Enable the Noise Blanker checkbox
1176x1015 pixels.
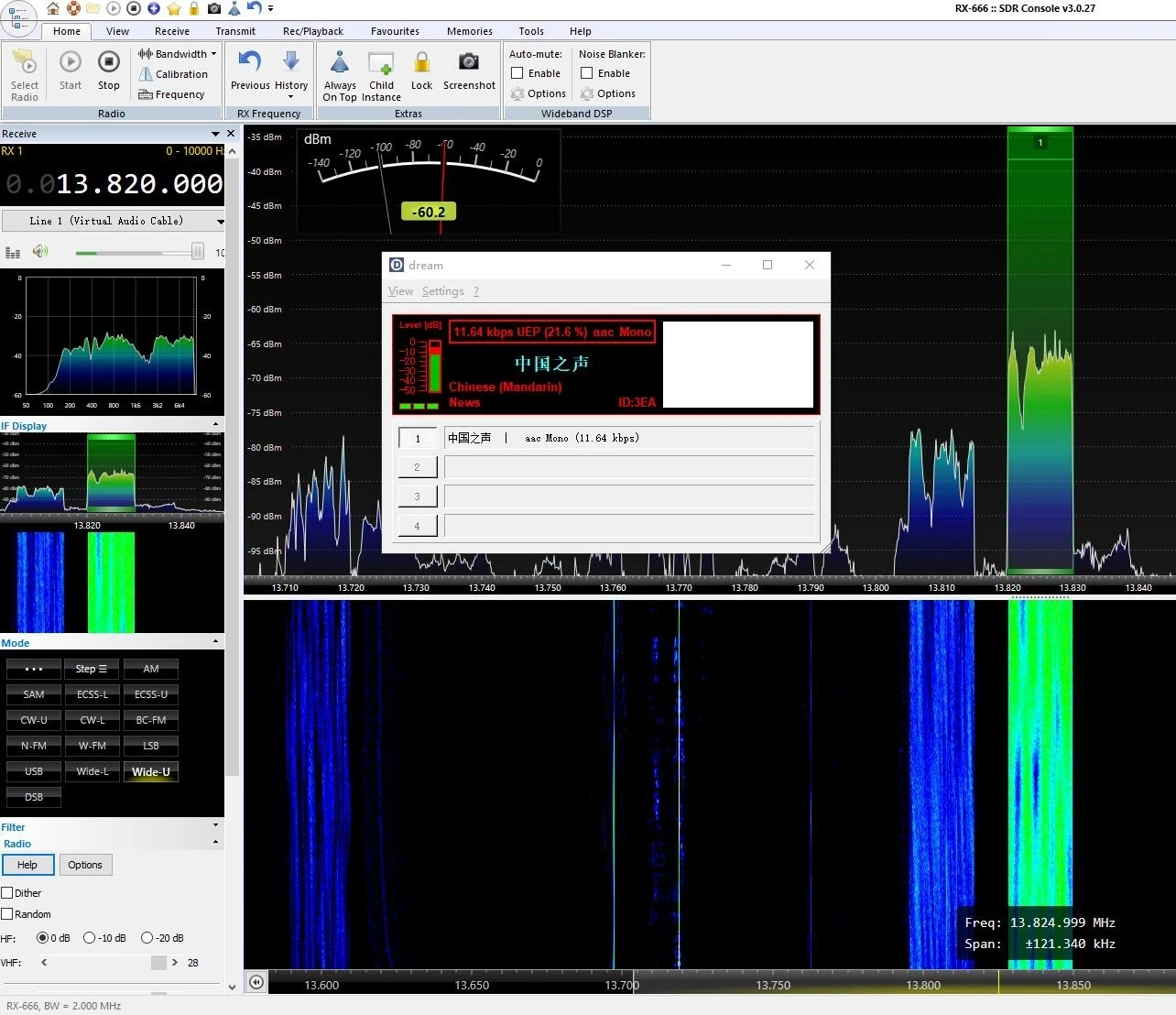587,73
